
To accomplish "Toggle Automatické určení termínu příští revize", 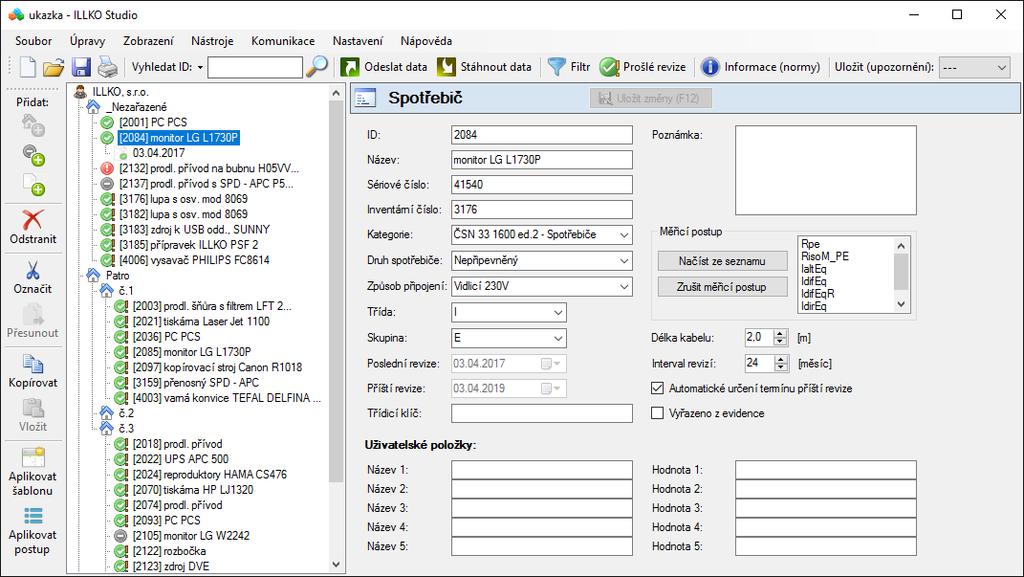I will pos(658,388).
